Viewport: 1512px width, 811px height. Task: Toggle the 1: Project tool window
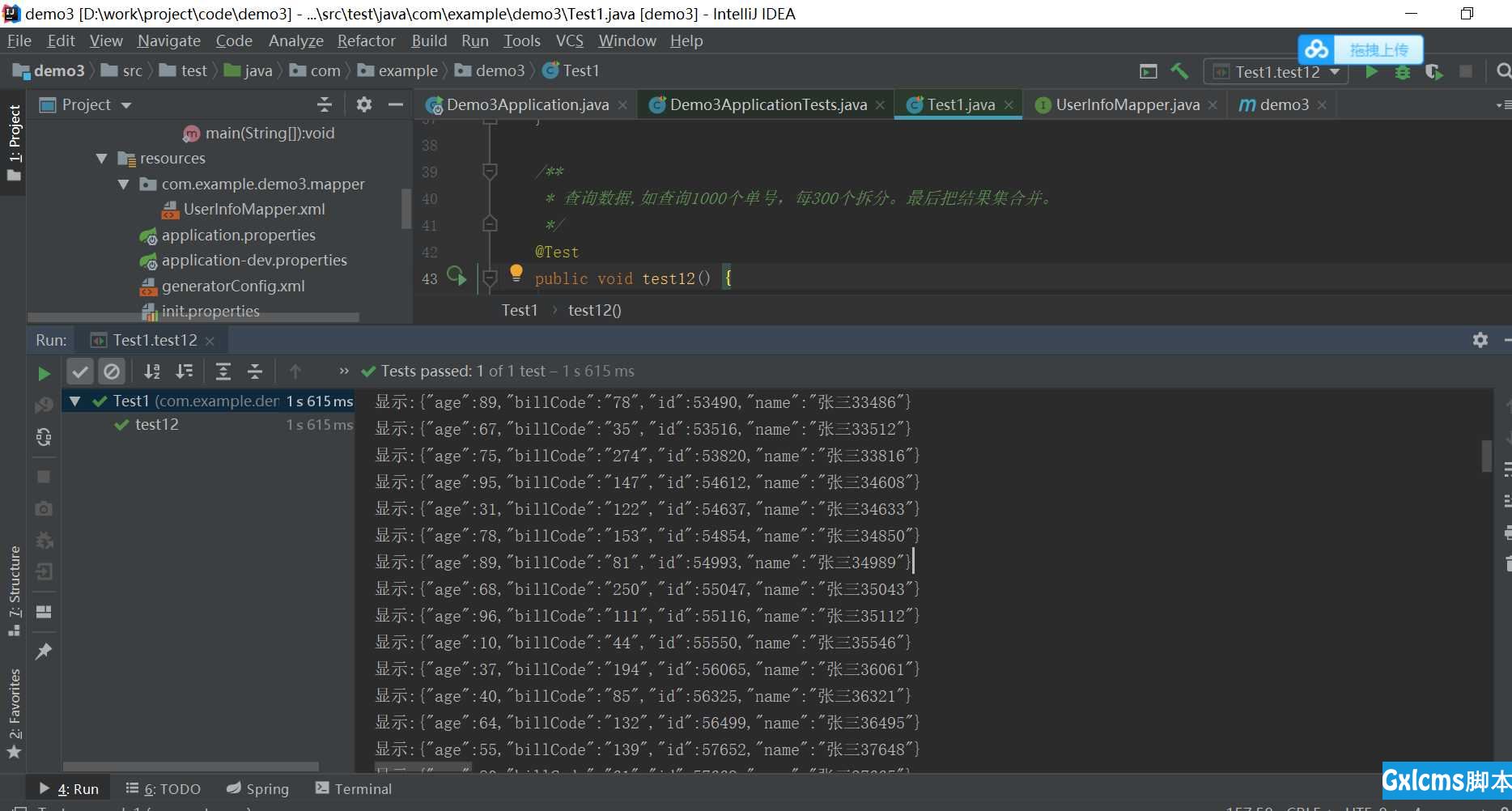(14, 142)
